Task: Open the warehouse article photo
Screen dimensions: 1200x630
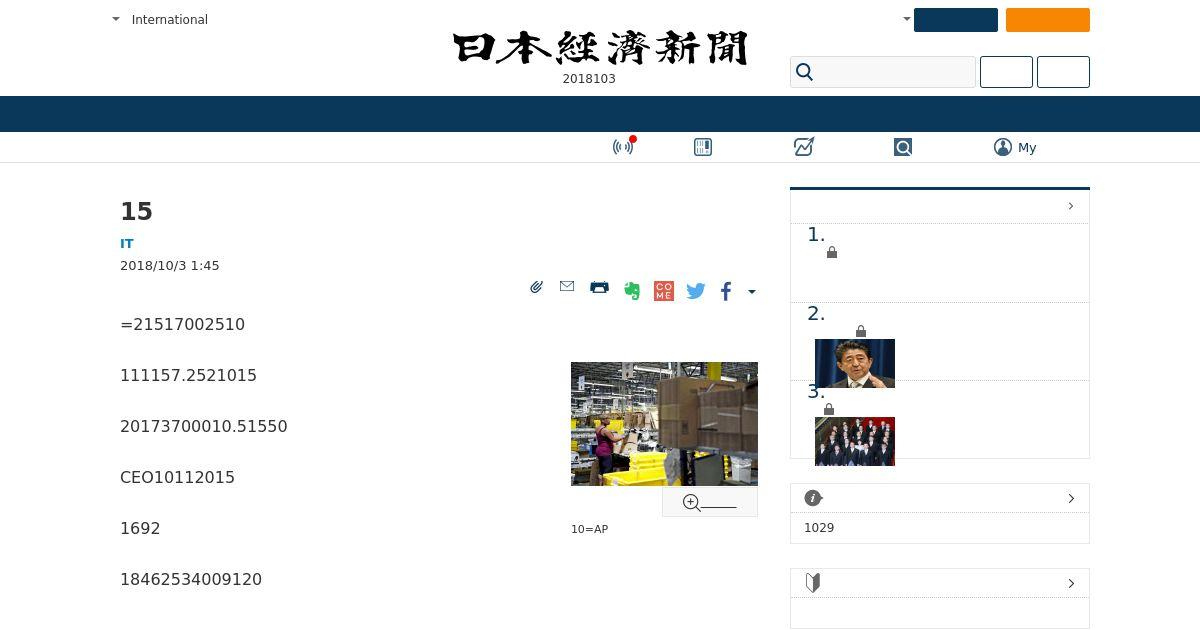Action: tap(664, 424)
